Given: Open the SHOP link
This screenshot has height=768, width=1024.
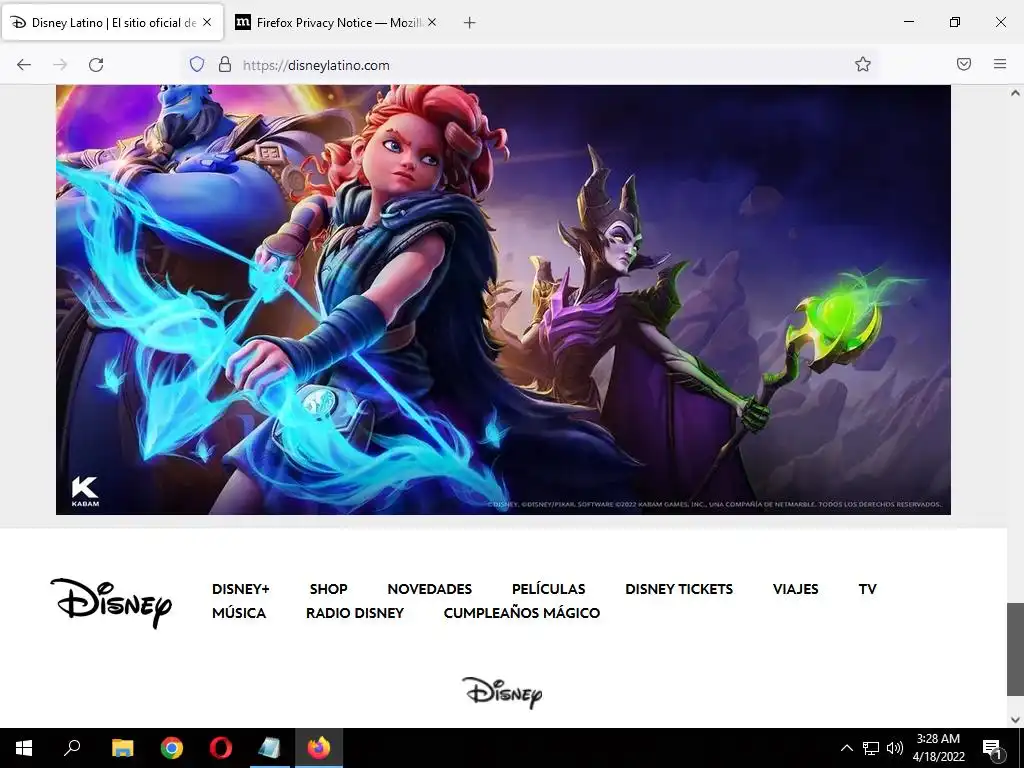Looking at the screenshot, I should tap(328, 589).
